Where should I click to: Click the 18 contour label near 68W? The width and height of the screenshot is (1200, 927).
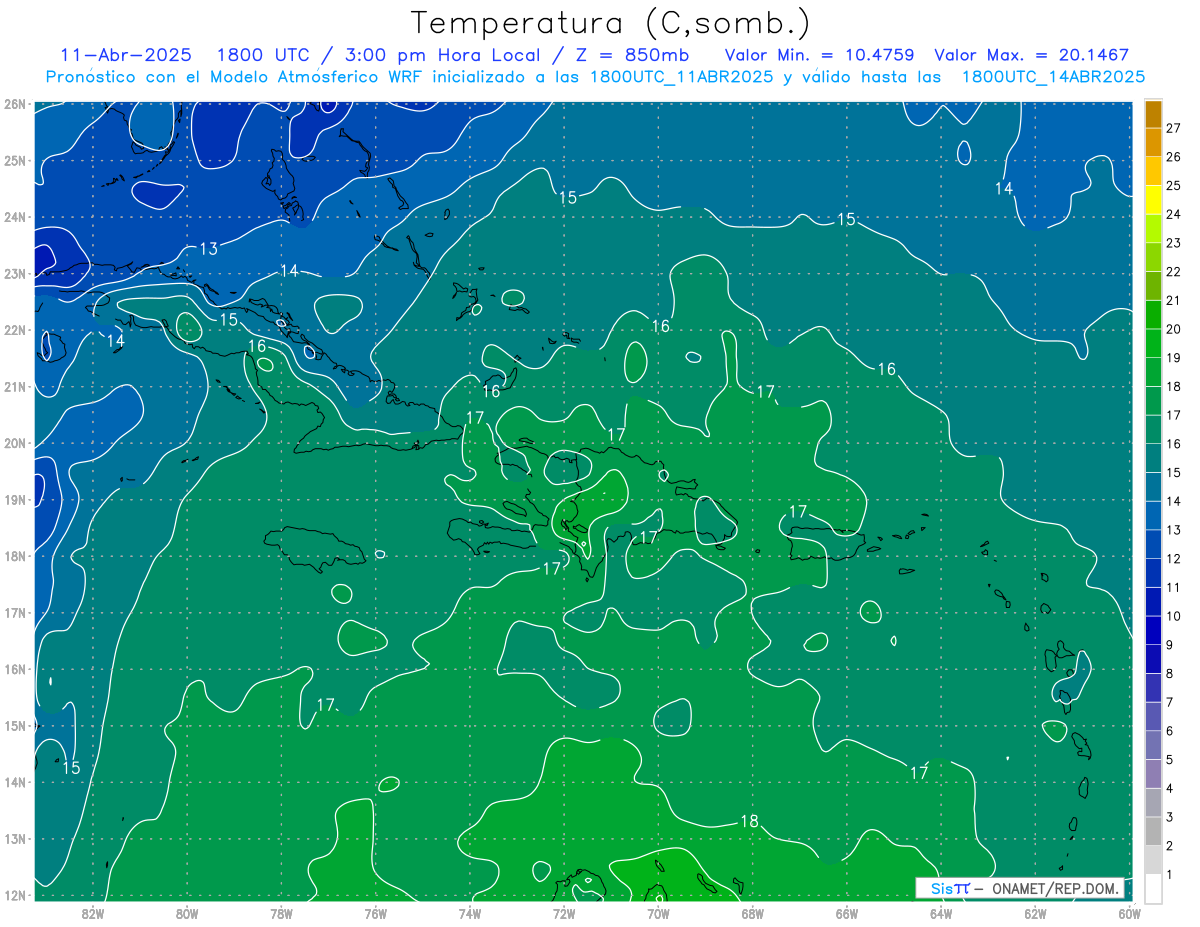point(749,821)
